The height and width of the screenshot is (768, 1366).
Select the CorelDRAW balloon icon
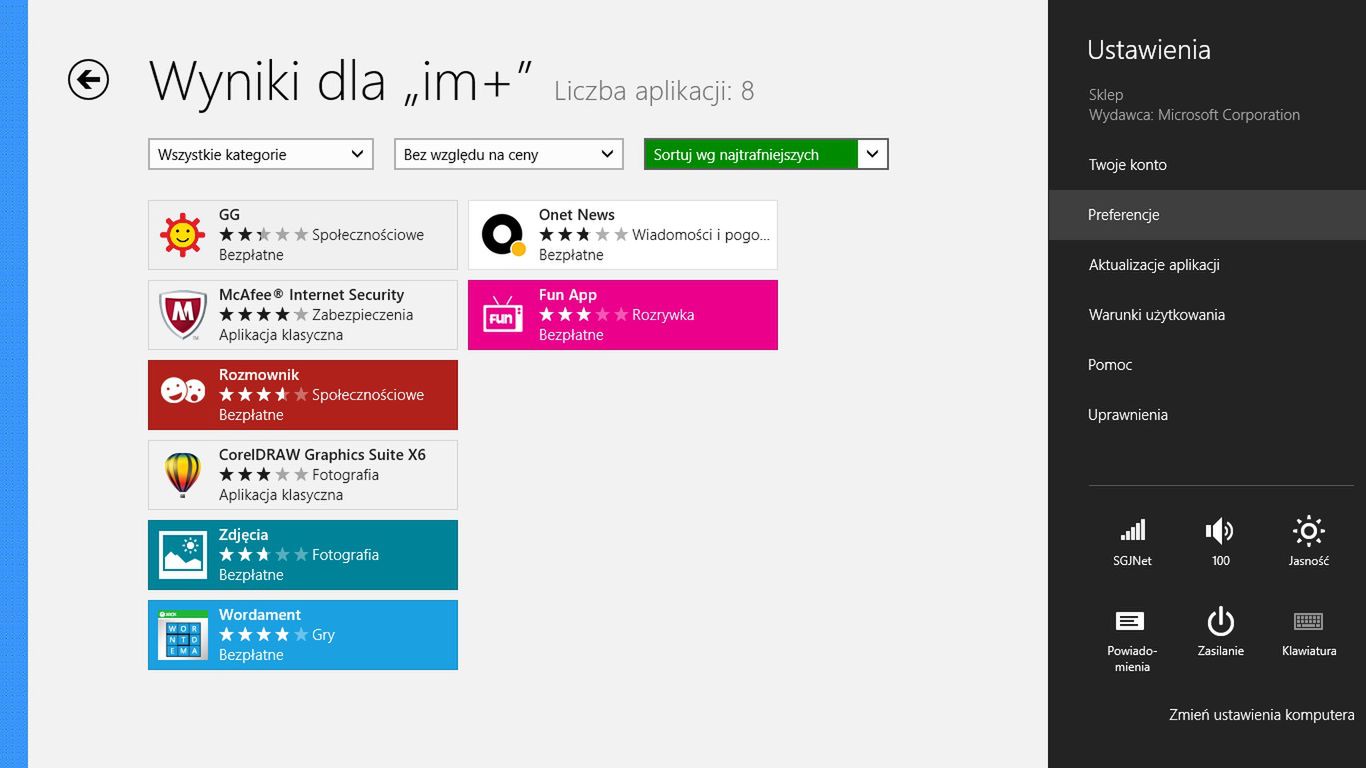(x=182, y=474)
